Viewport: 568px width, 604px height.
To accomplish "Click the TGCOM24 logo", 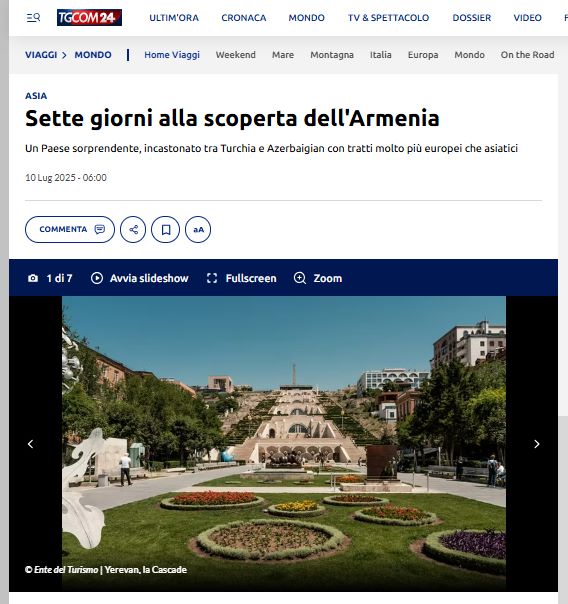I will [89, 17].
